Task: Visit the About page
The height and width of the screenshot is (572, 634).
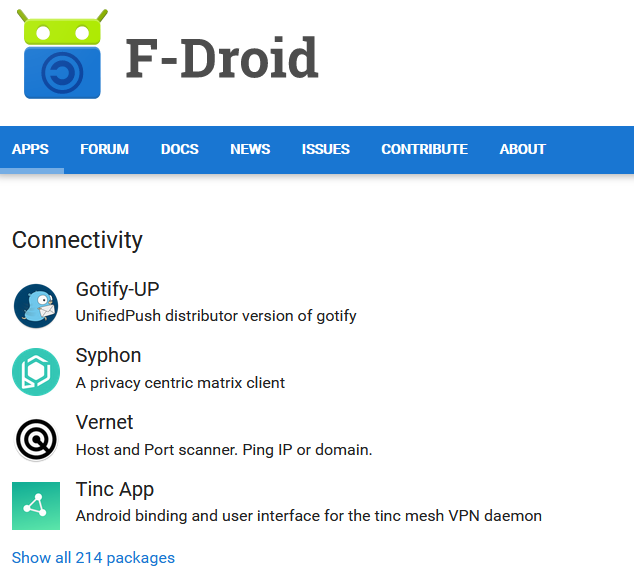Action: (523, 149)
